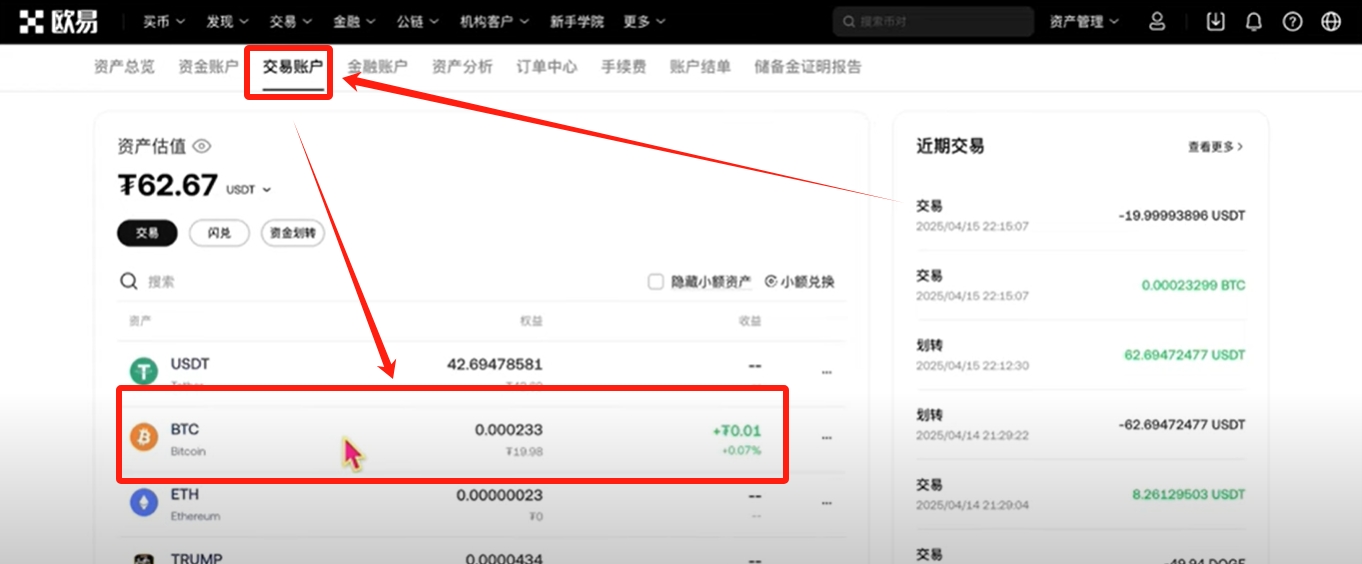This screenshot has width=1362, height=564.
Task: Click the 权益 column header
Action: 531,321
